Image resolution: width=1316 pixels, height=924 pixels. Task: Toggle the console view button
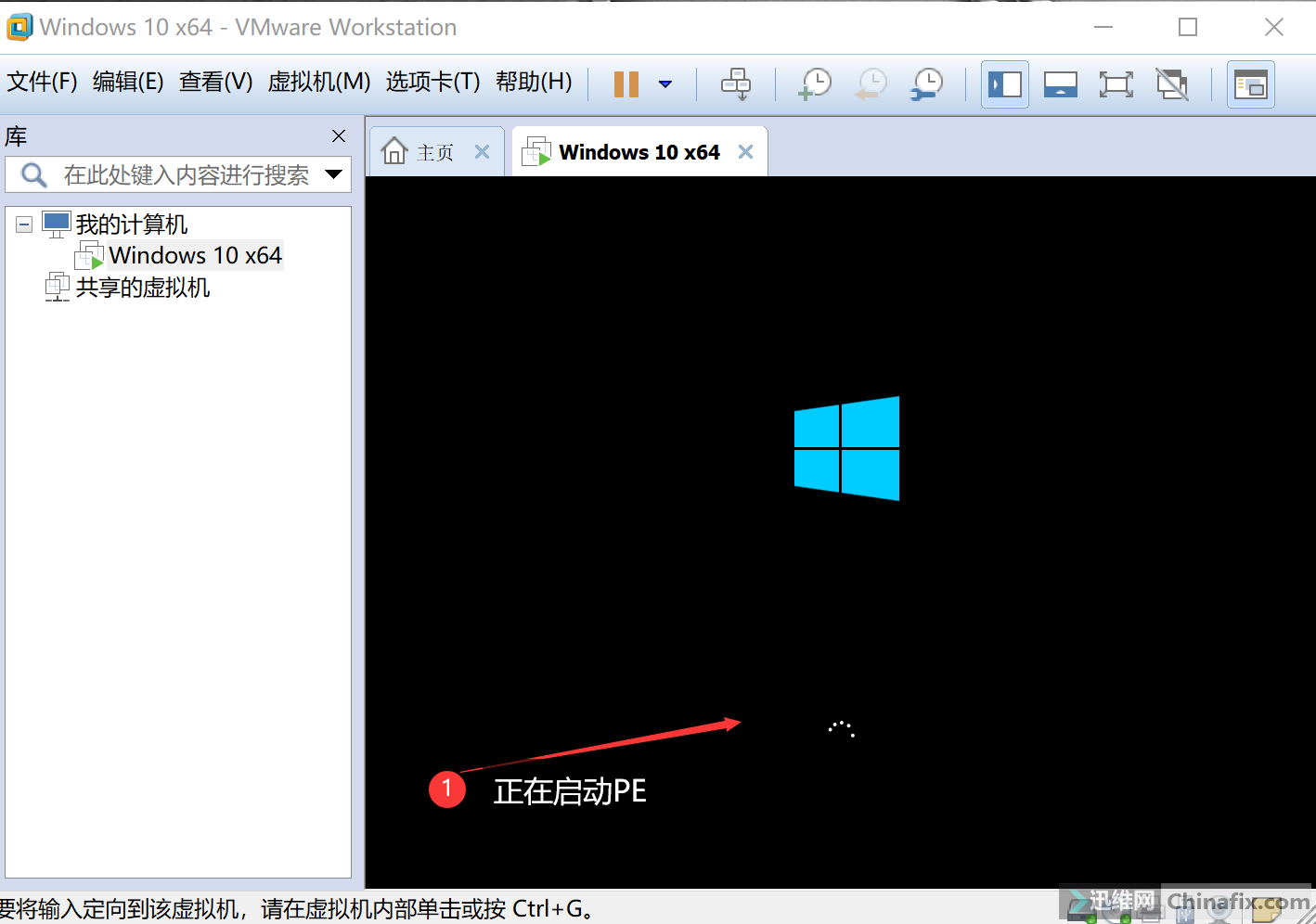(1251, 84)
